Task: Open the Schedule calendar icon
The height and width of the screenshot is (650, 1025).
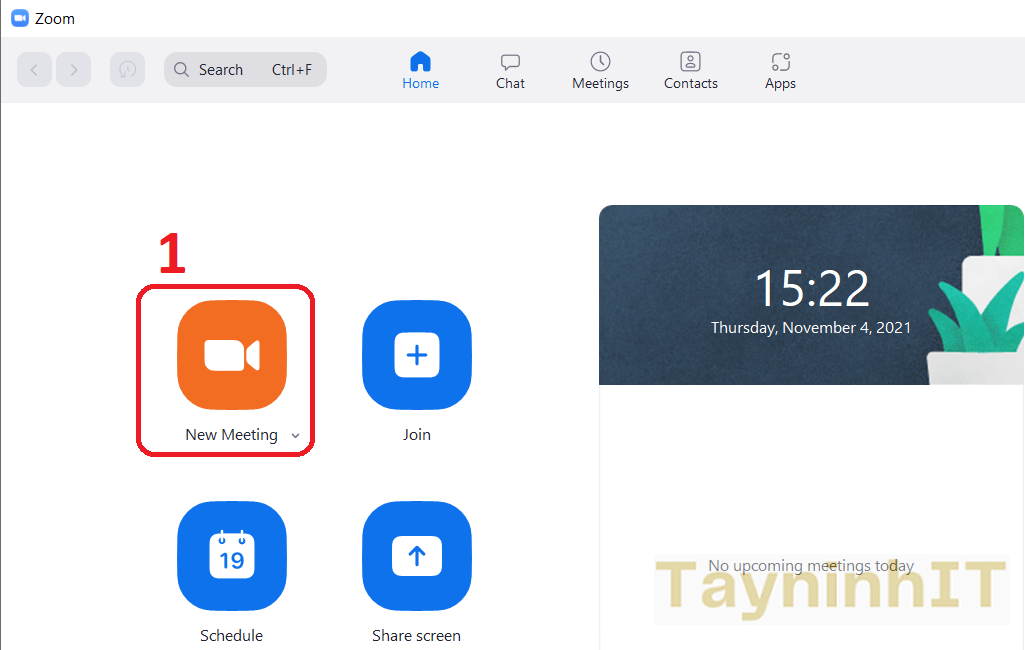Action: tap(231, 556)
